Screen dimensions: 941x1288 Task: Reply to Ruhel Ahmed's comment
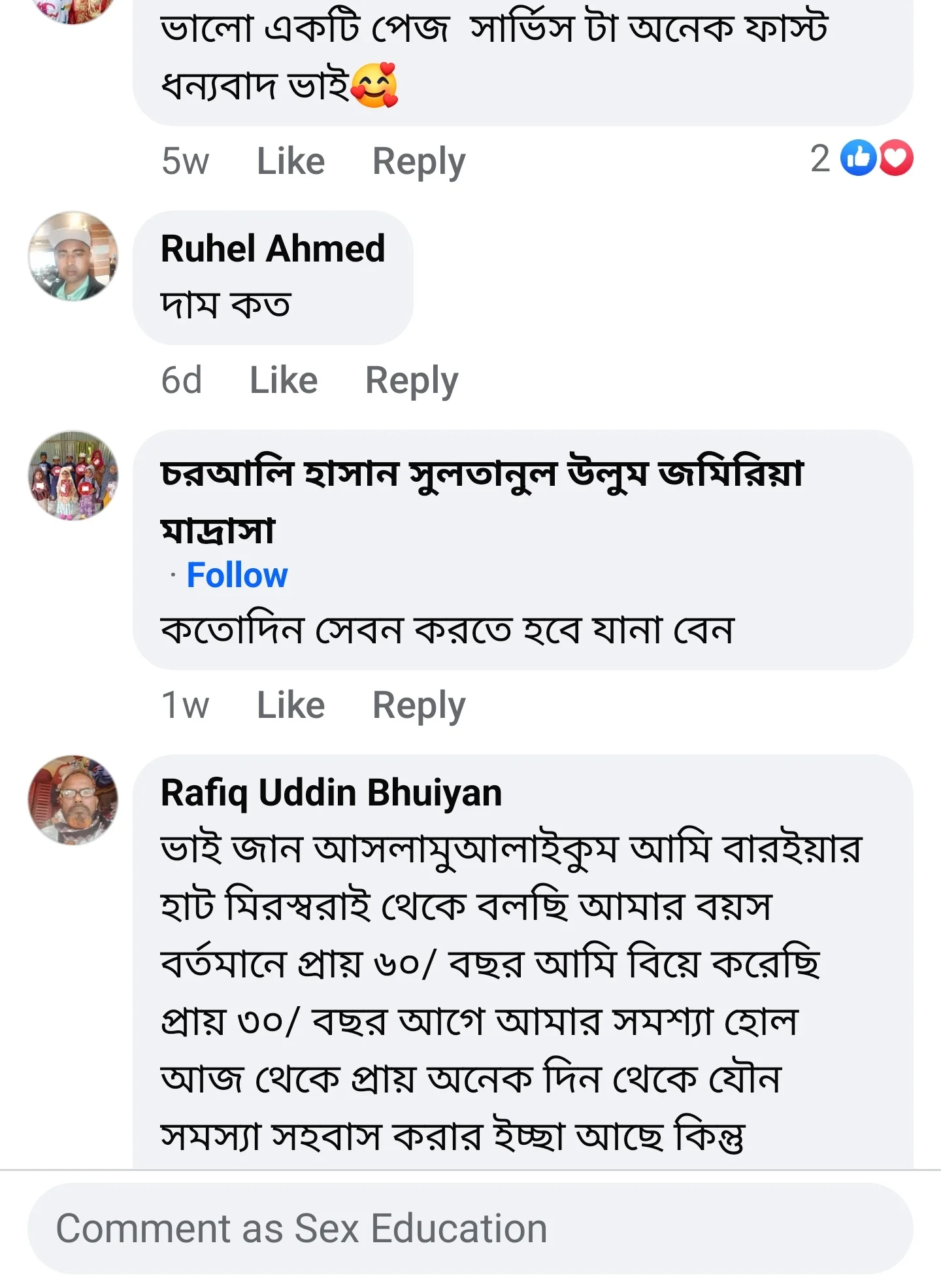(411, 380)
